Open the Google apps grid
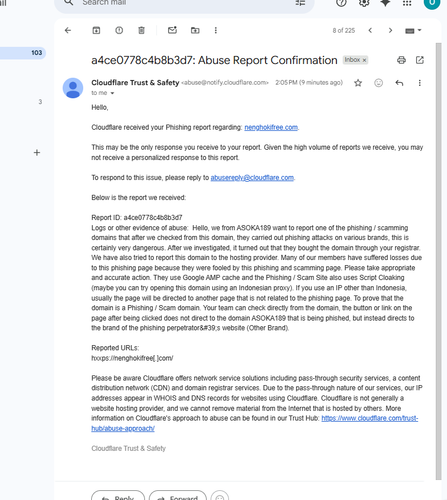Image resolution: width=447 pixels, height=500 pixels. [407, 3]
